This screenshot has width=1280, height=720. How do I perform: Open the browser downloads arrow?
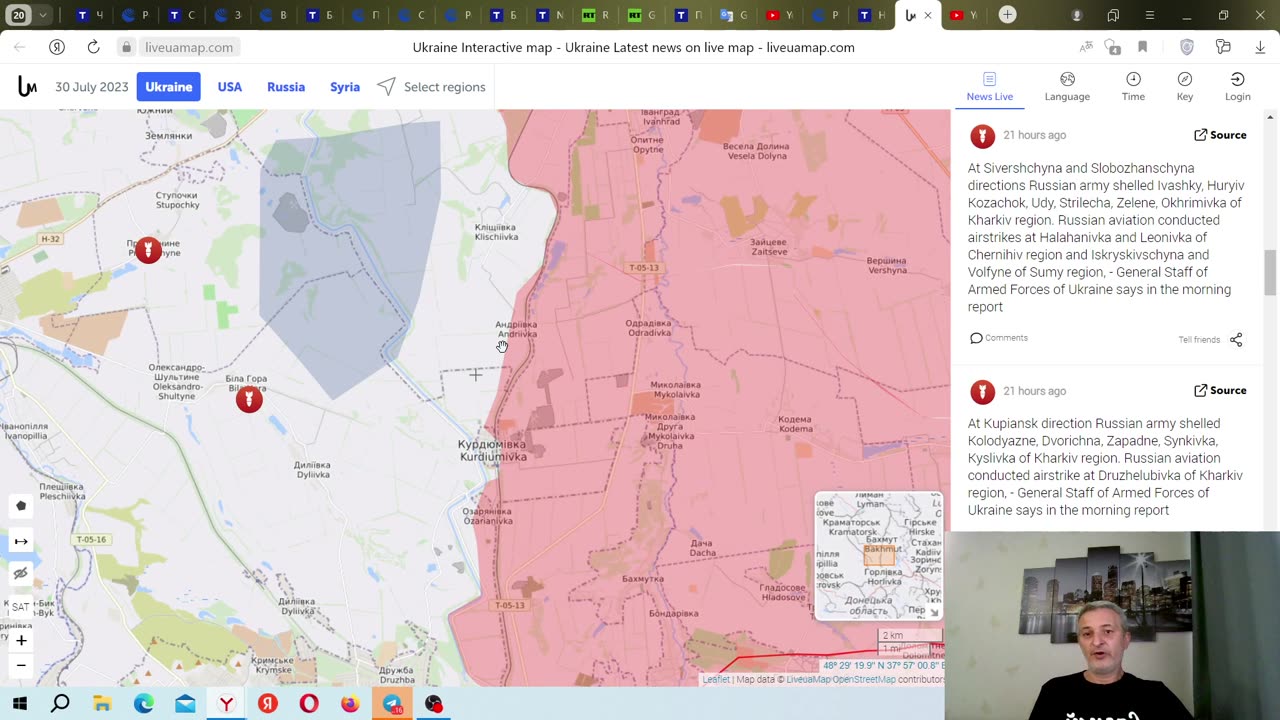tap(1259, 47)
